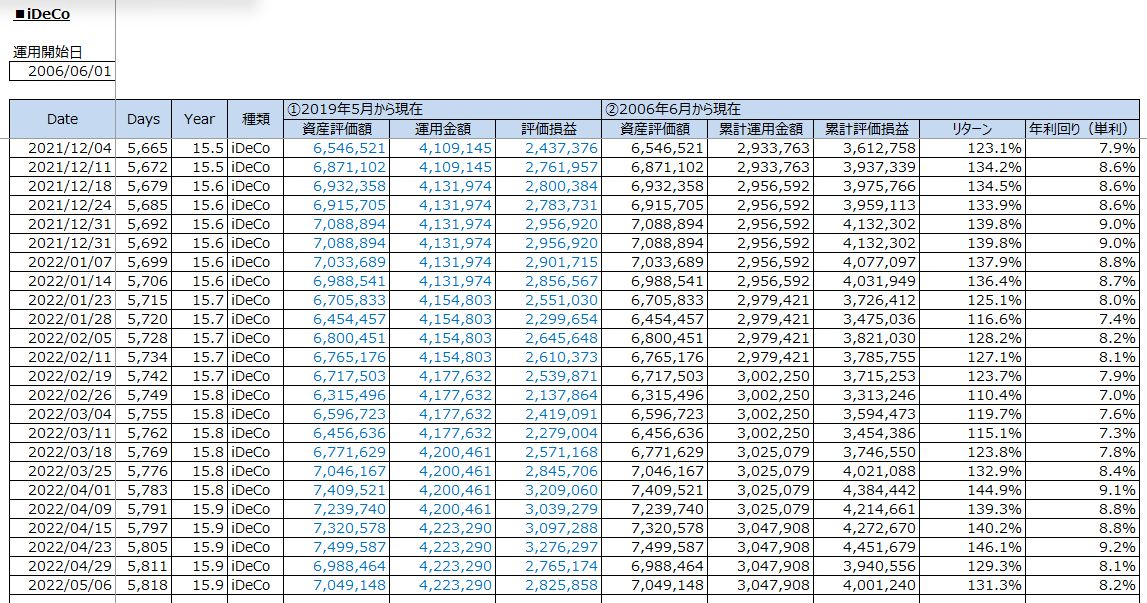This screenshot has height=603, width=1147.
Task: Select the リターン column header
Action: (x=972, y=129)
